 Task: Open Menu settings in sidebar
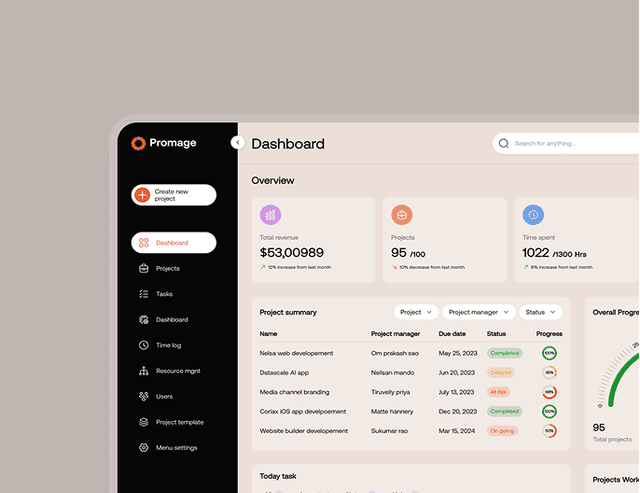tap(176, 448)
